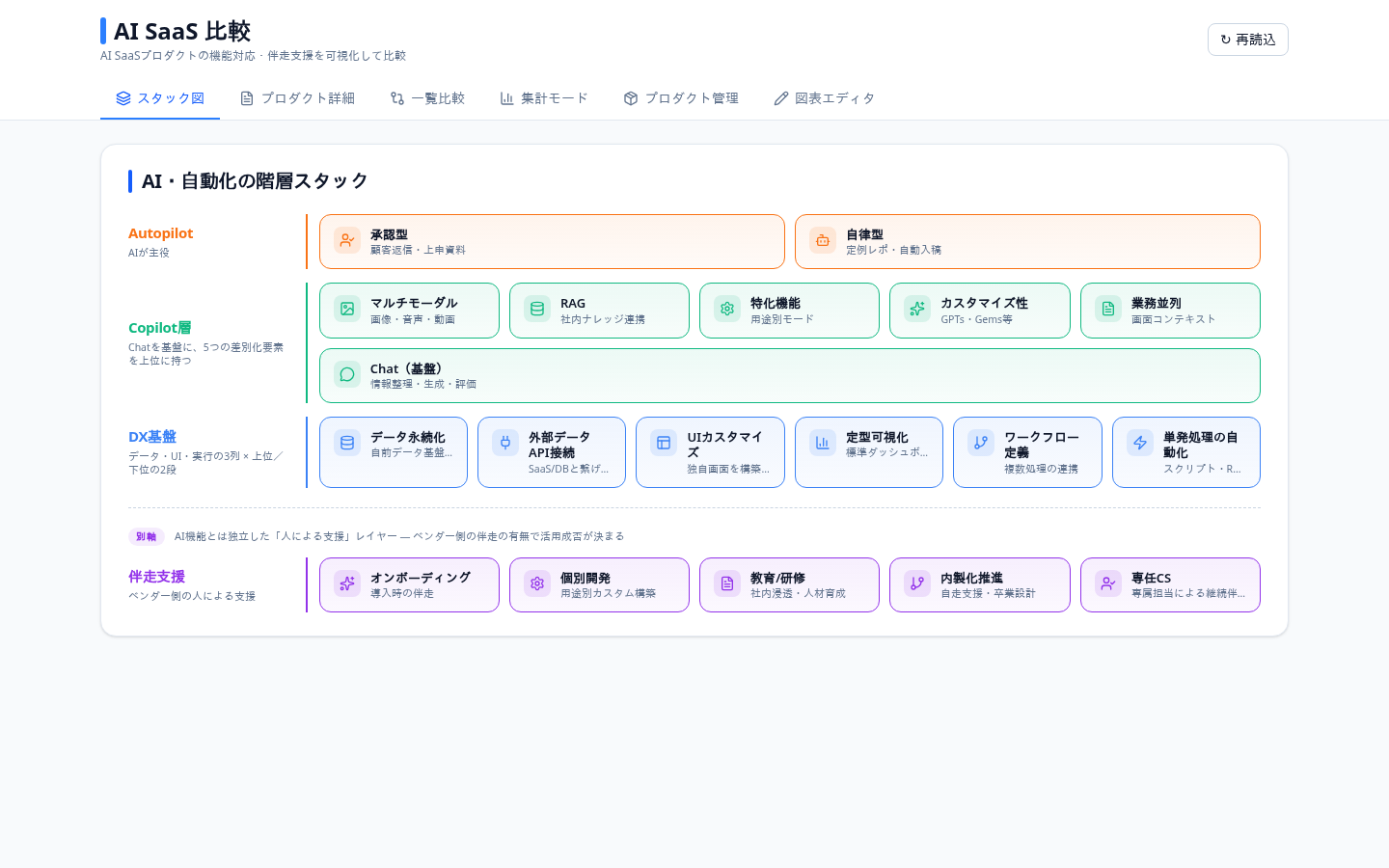Click the UIカスタマイズ card title
The image size is (1389, 868).
724,445
